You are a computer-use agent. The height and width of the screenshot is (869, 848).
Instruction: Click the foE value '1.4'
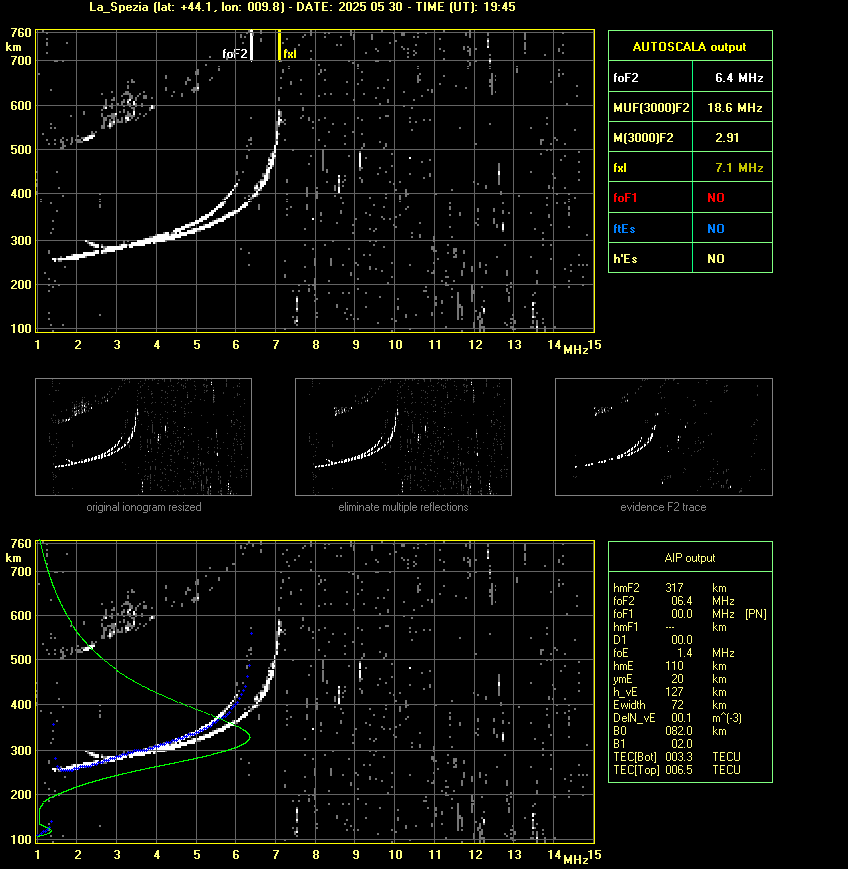click(685, 653)
